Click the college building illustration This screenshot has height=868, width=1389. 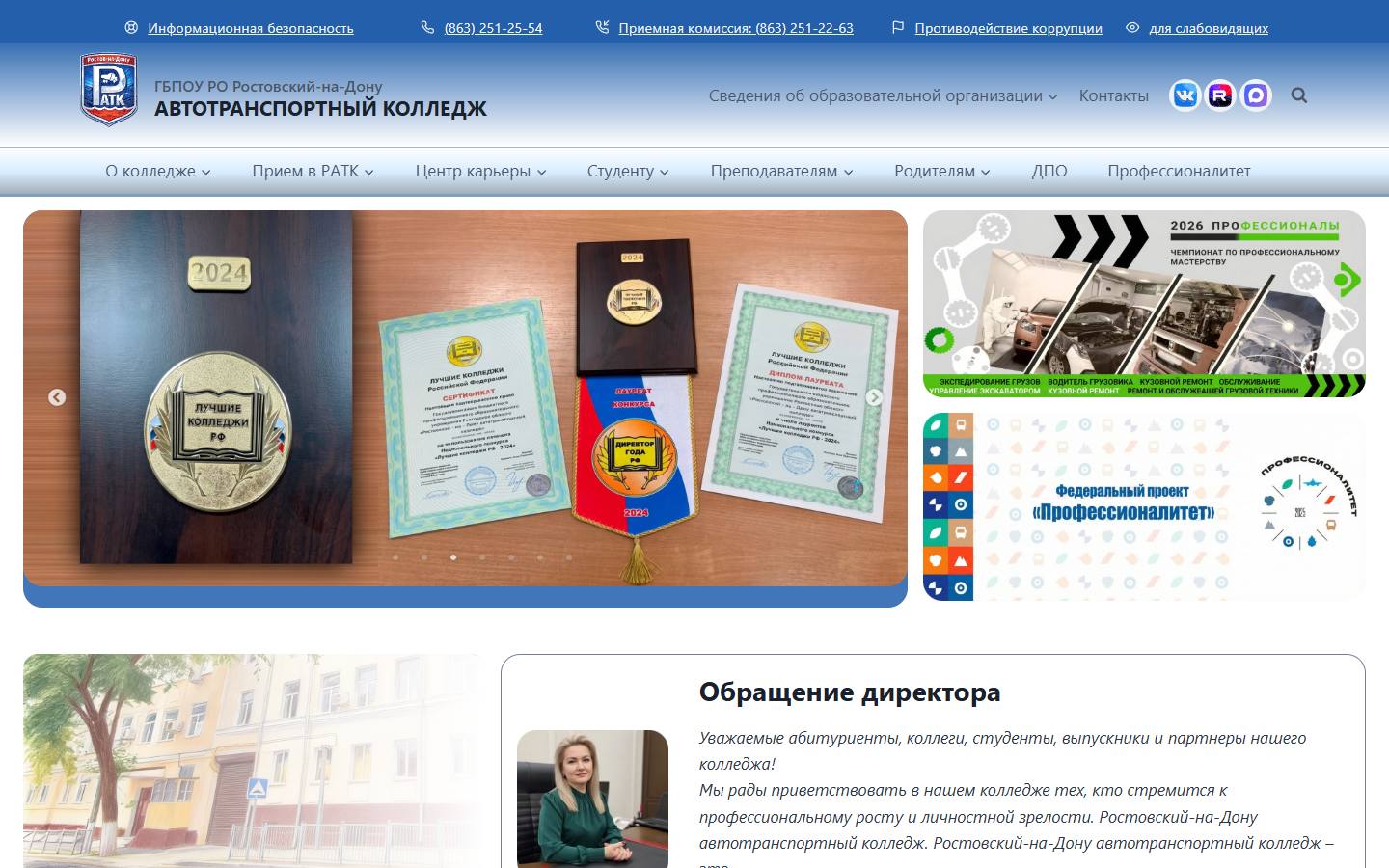click(253, 761)
